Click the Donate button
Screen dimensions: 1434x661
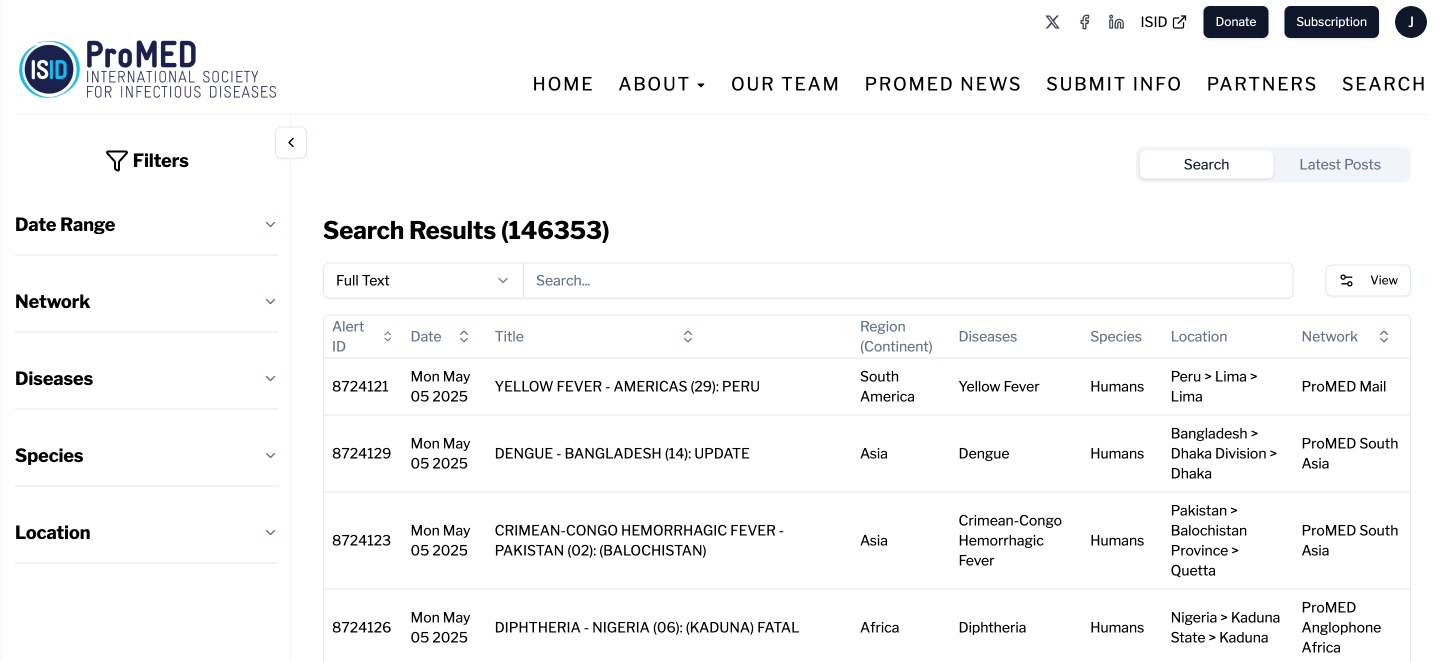1235,21
